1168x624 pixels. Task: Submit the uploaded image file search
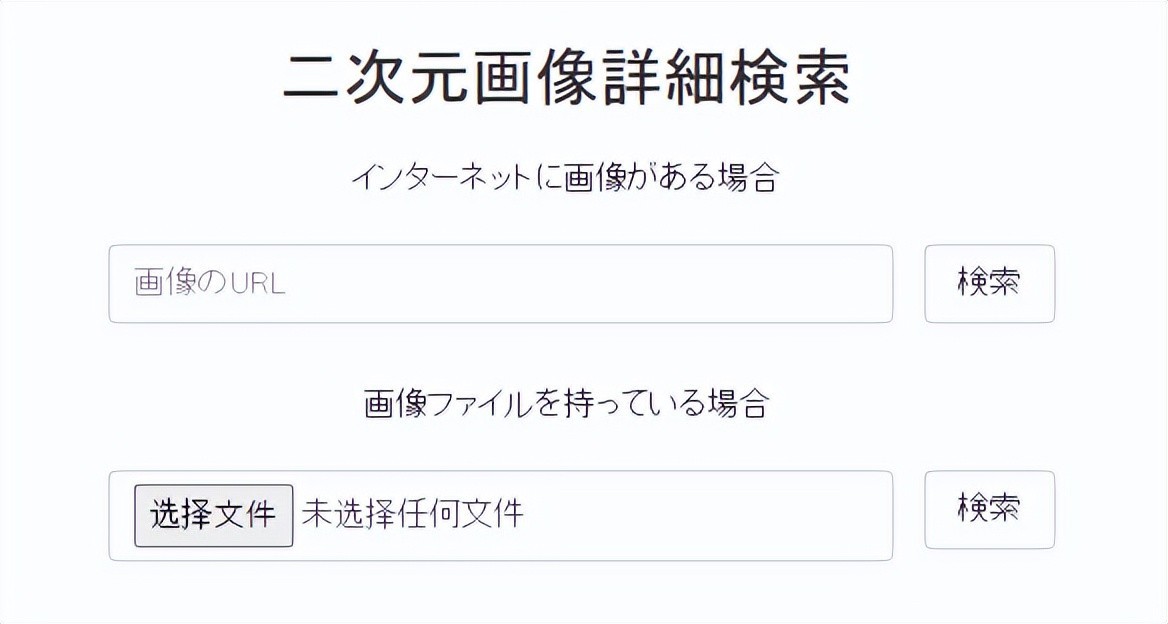989,509
